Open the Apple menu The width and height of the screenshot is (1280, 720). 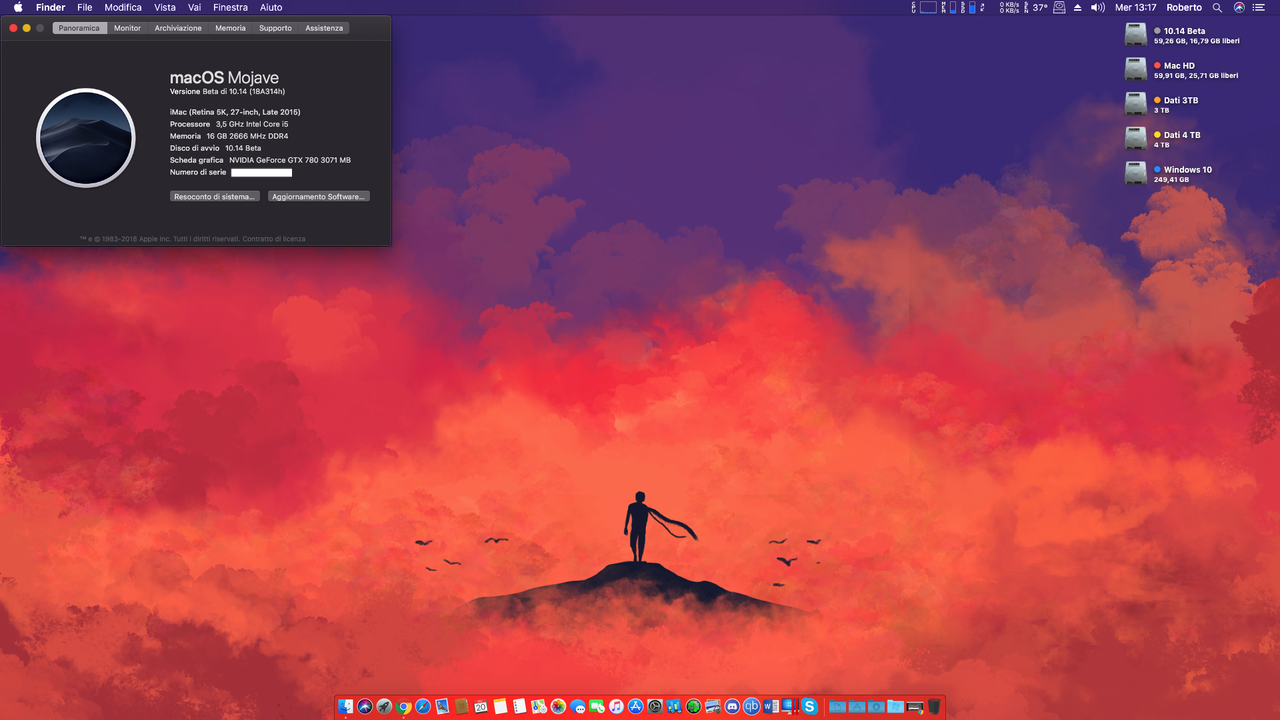tap(17, 7)
